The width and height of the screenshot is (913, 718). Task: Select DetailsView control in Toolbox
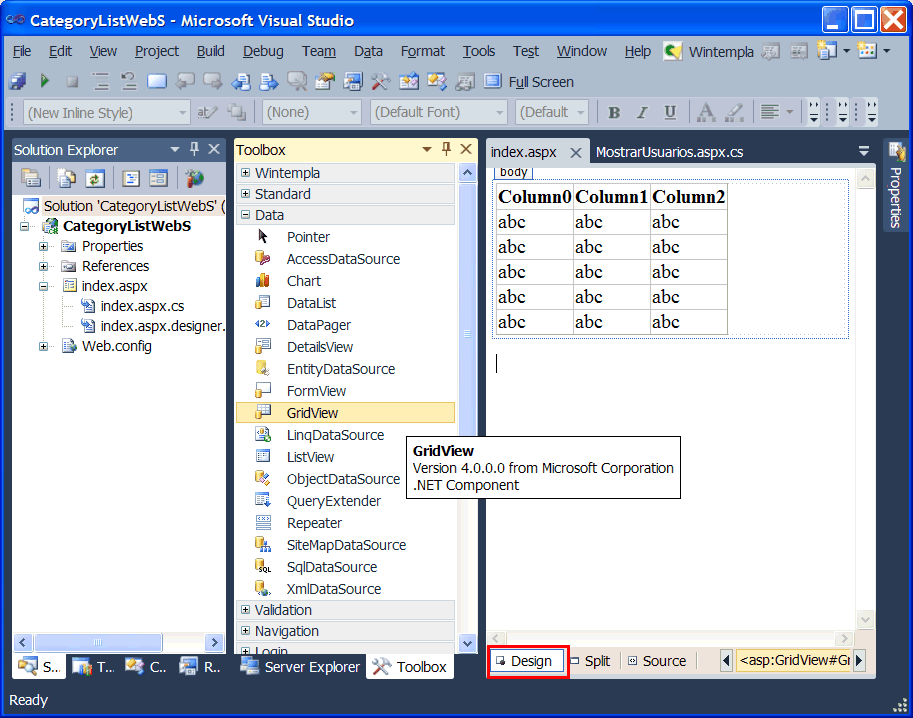[x=345, y=347]
